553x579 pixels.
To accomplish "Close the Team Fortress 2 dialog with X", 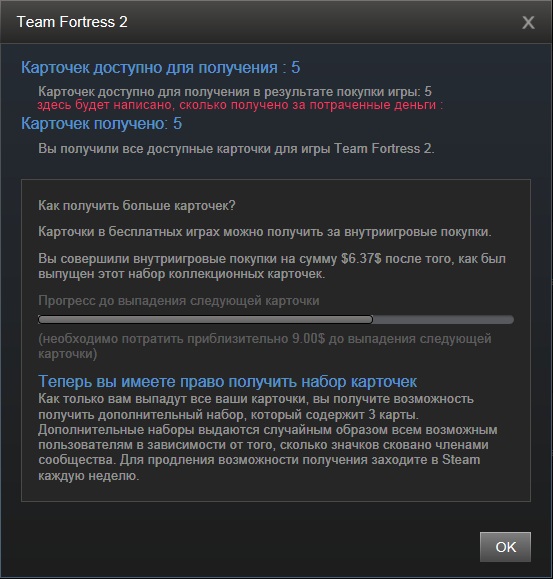I will pyautogui.click(x=528, y=23).
